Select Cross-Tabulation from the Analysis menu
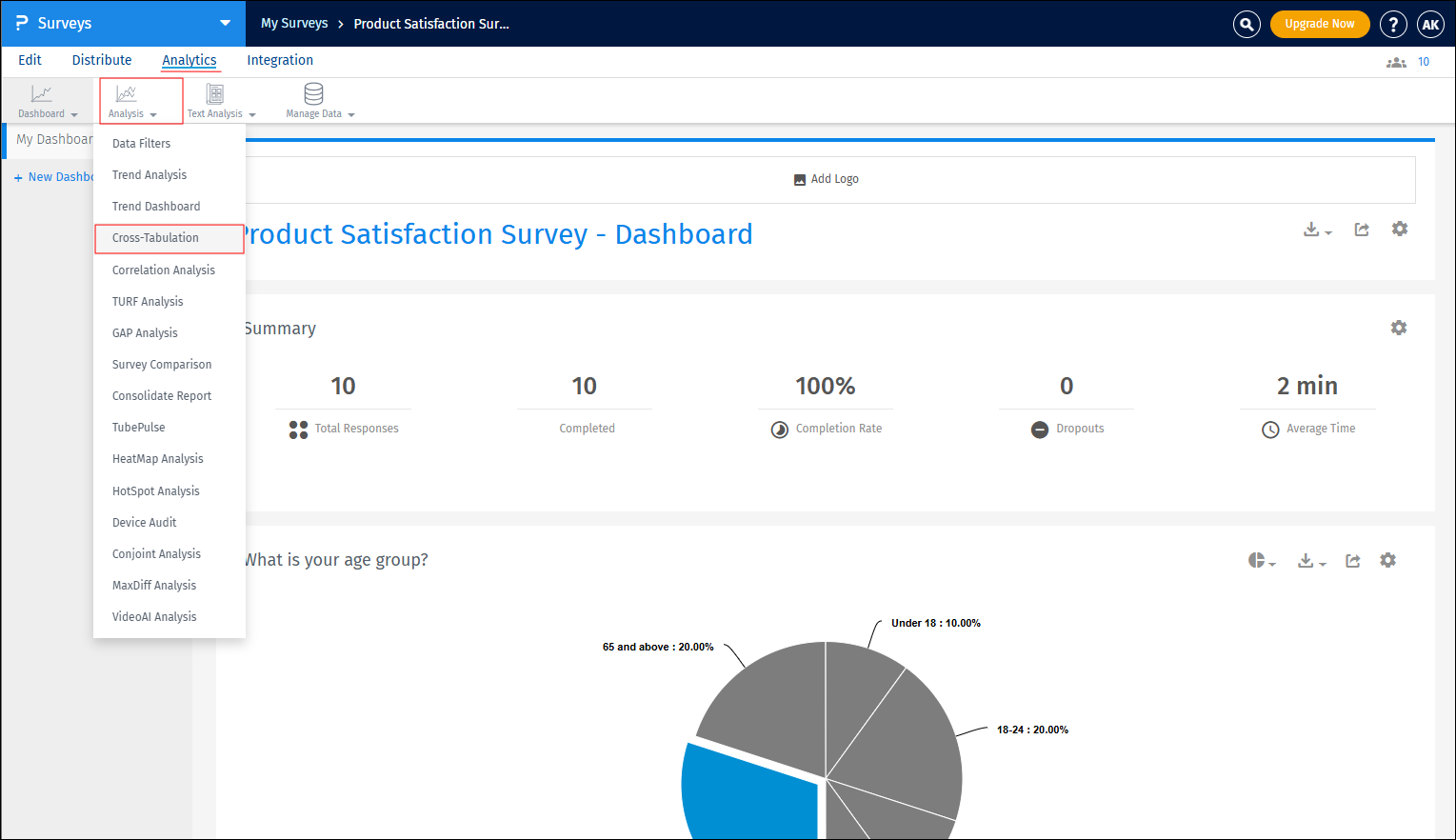This screenshot has height=840, width=1456. tap(155, 238)
